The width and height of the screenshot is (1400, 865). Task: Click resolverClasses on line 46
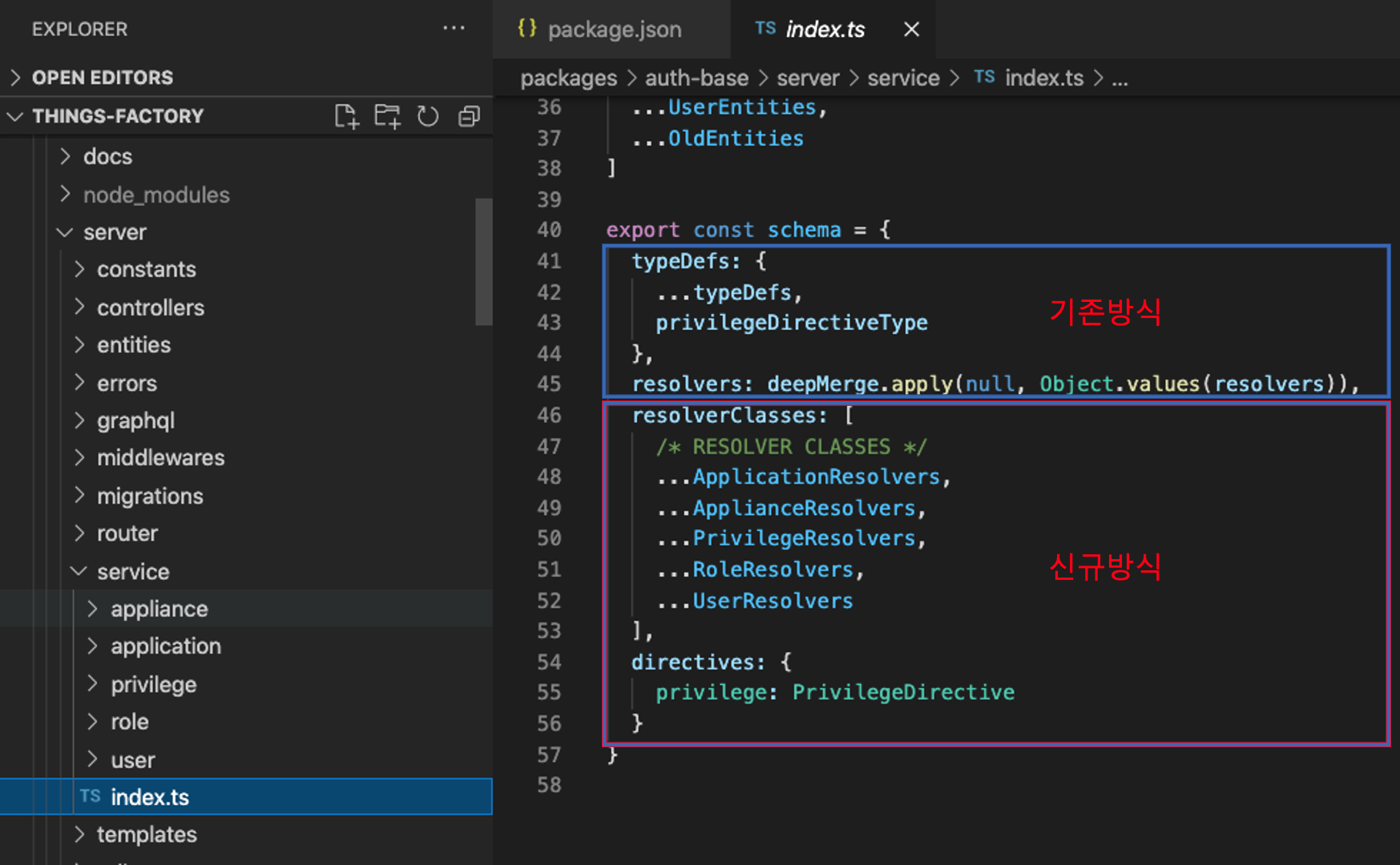724,416
